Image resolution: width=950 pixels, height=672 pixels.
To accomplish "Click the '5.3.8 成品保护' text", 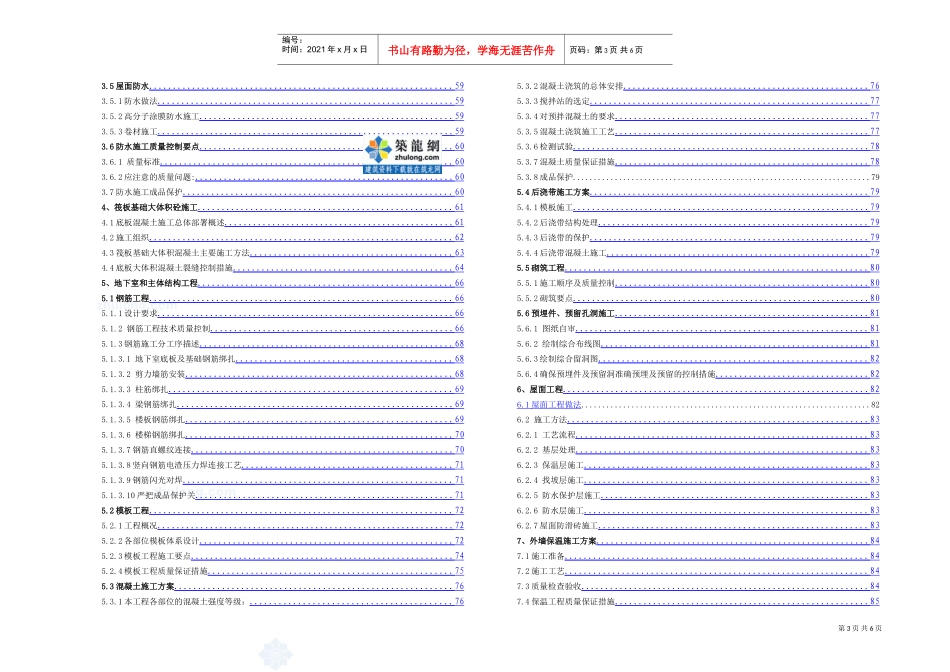I will click(545, 177).
